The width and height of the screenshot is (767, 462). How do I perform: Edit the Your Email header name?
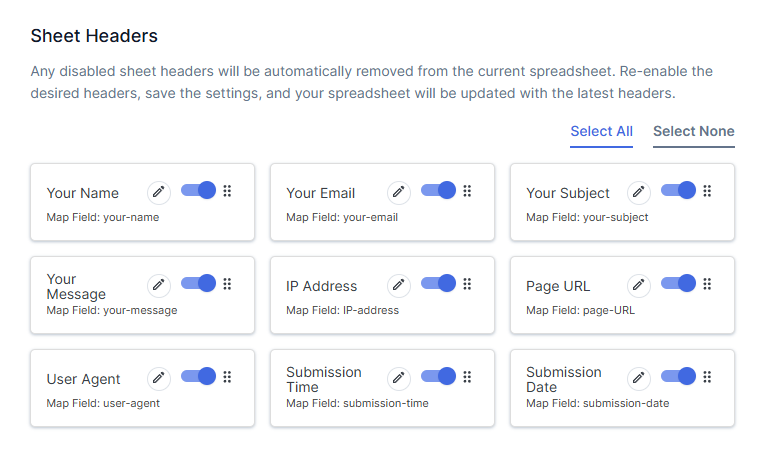point(398,192)
